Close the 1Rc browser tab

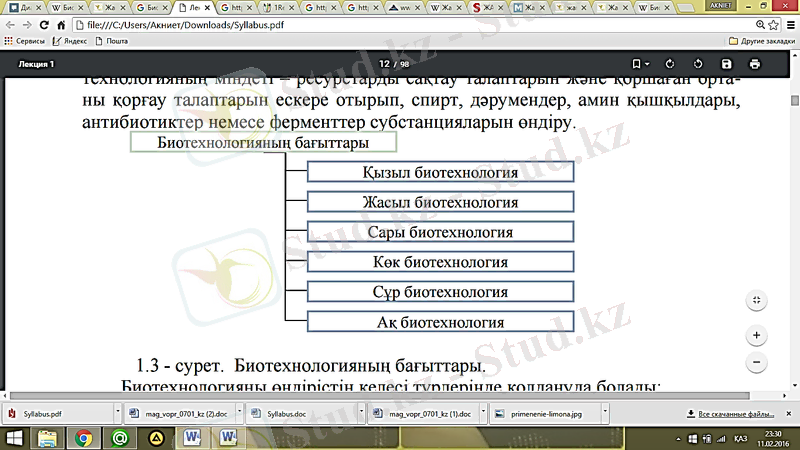click(x=292, y=8)
